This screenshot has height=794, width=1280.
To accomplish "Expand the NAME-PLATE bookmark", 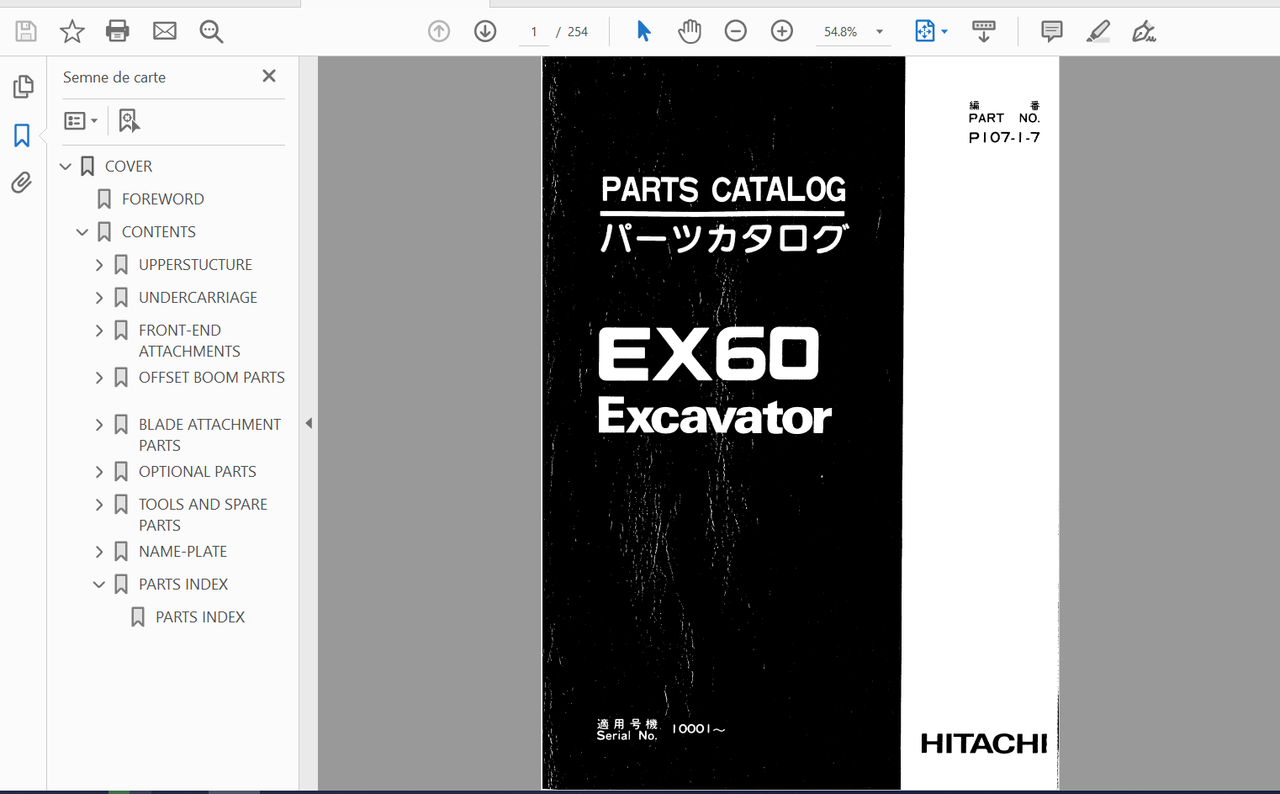I will click(x=99, y=552).
